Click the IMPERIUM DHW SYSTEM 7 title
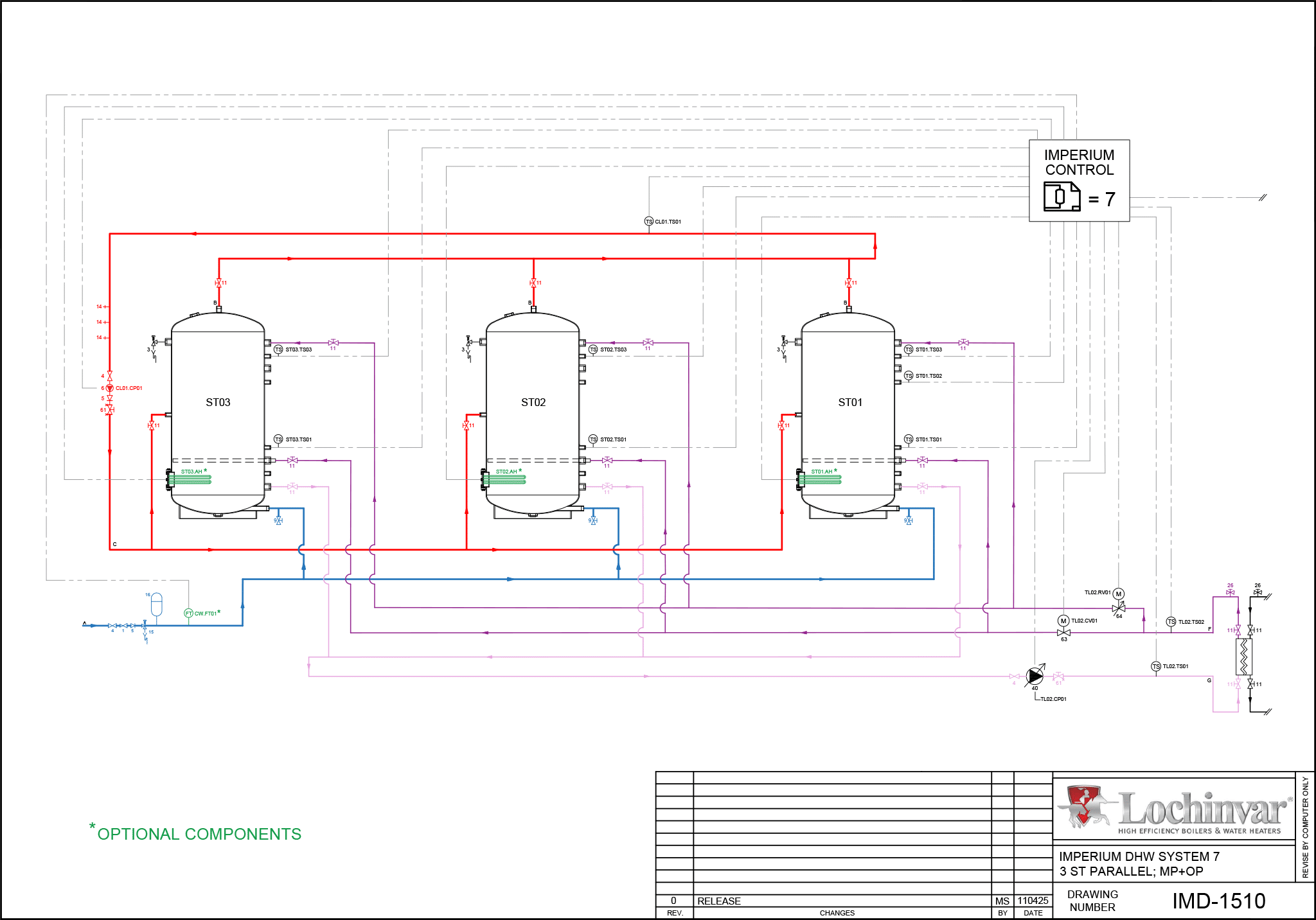1316x920 pixels. tap(1139, 856)
